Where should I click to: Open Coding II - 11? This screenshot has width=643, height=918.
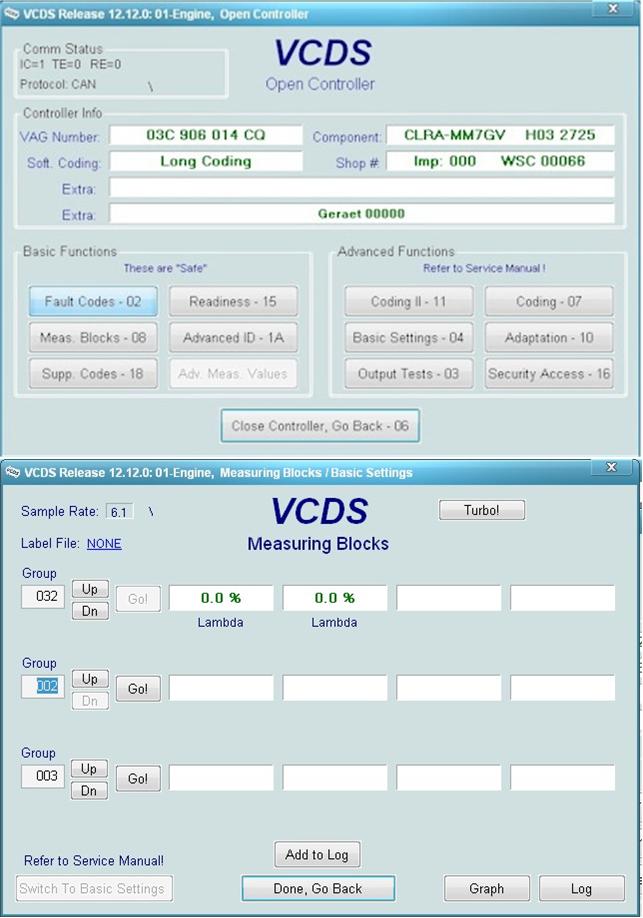pyautogui.click(x=409, y=302)
